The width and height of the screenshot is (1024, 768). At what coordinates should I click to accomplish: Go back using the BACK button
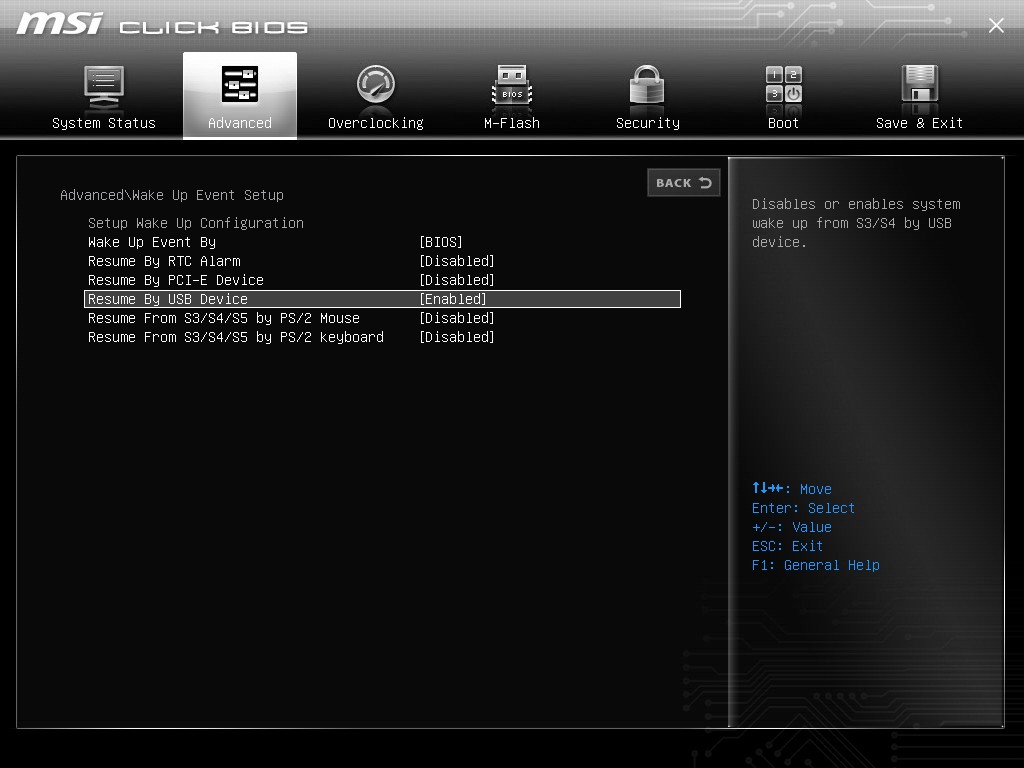click(x=684, y=183)
